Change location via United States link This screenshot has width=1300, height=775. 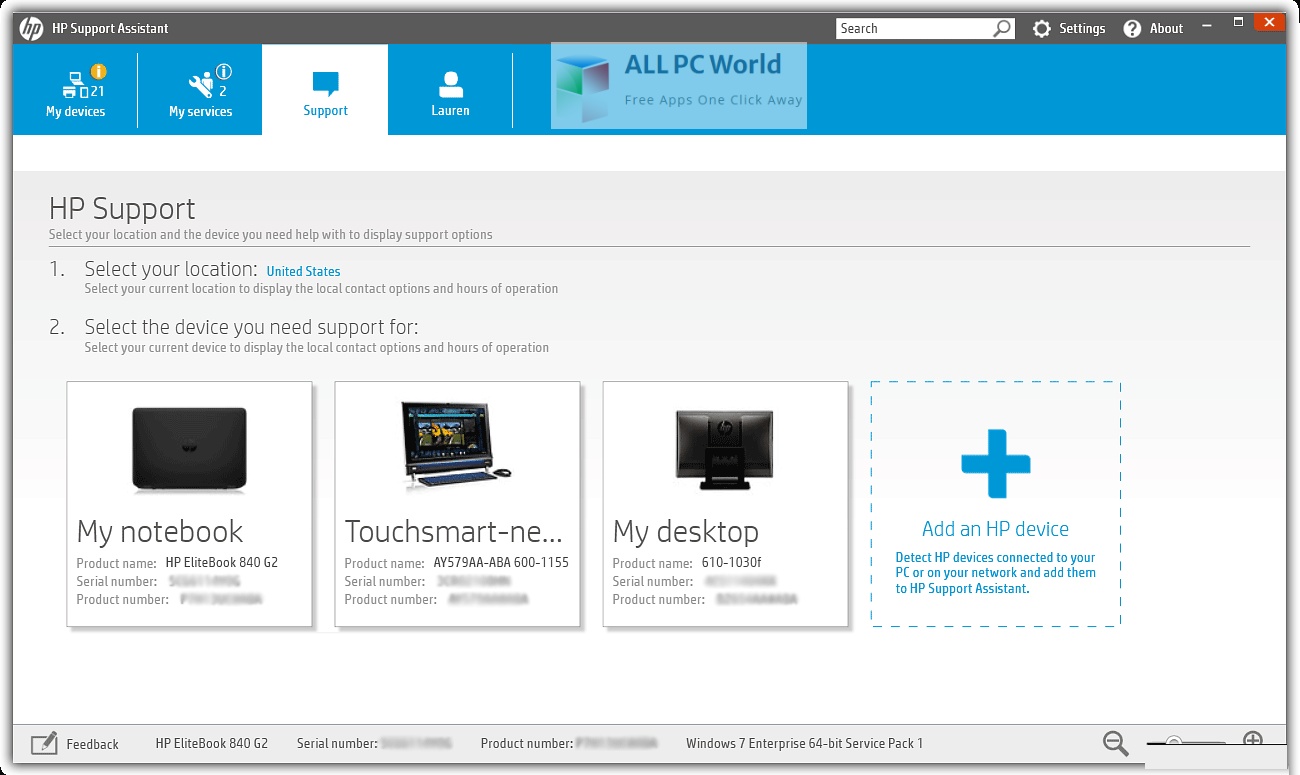point(303,271)
